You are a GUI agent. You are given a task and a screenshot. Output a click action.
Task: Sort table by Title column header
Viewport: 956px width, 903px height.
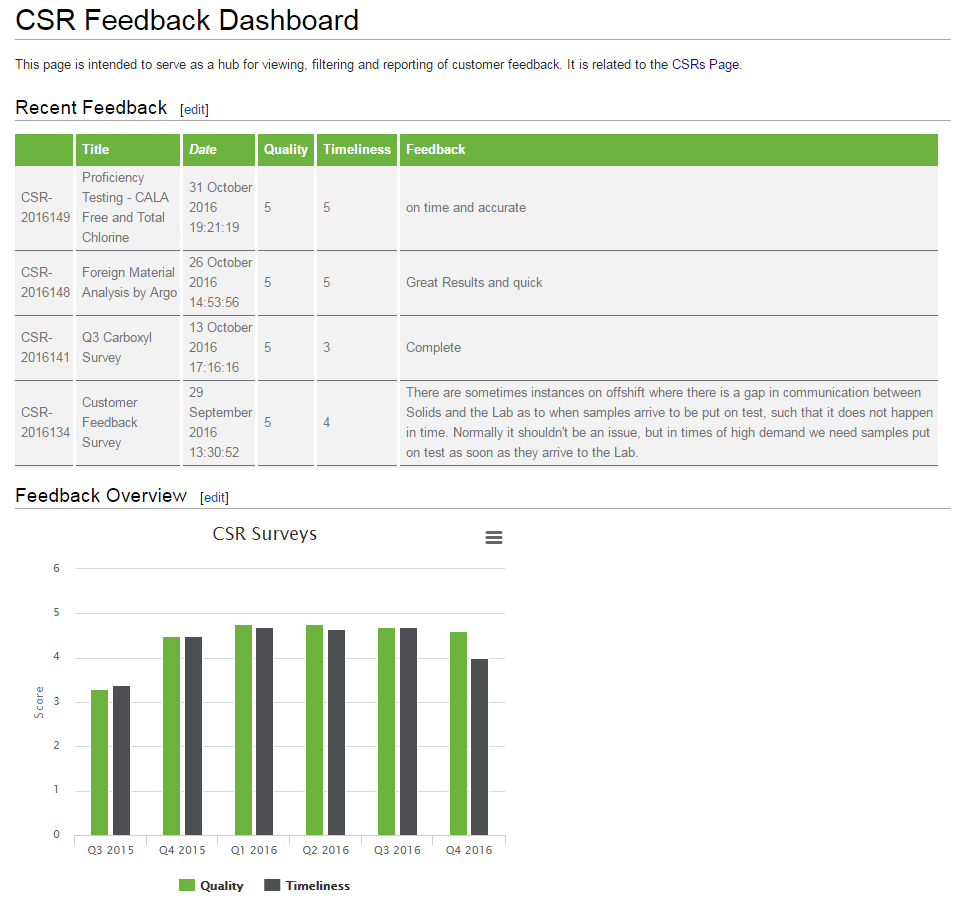(96, 149)
